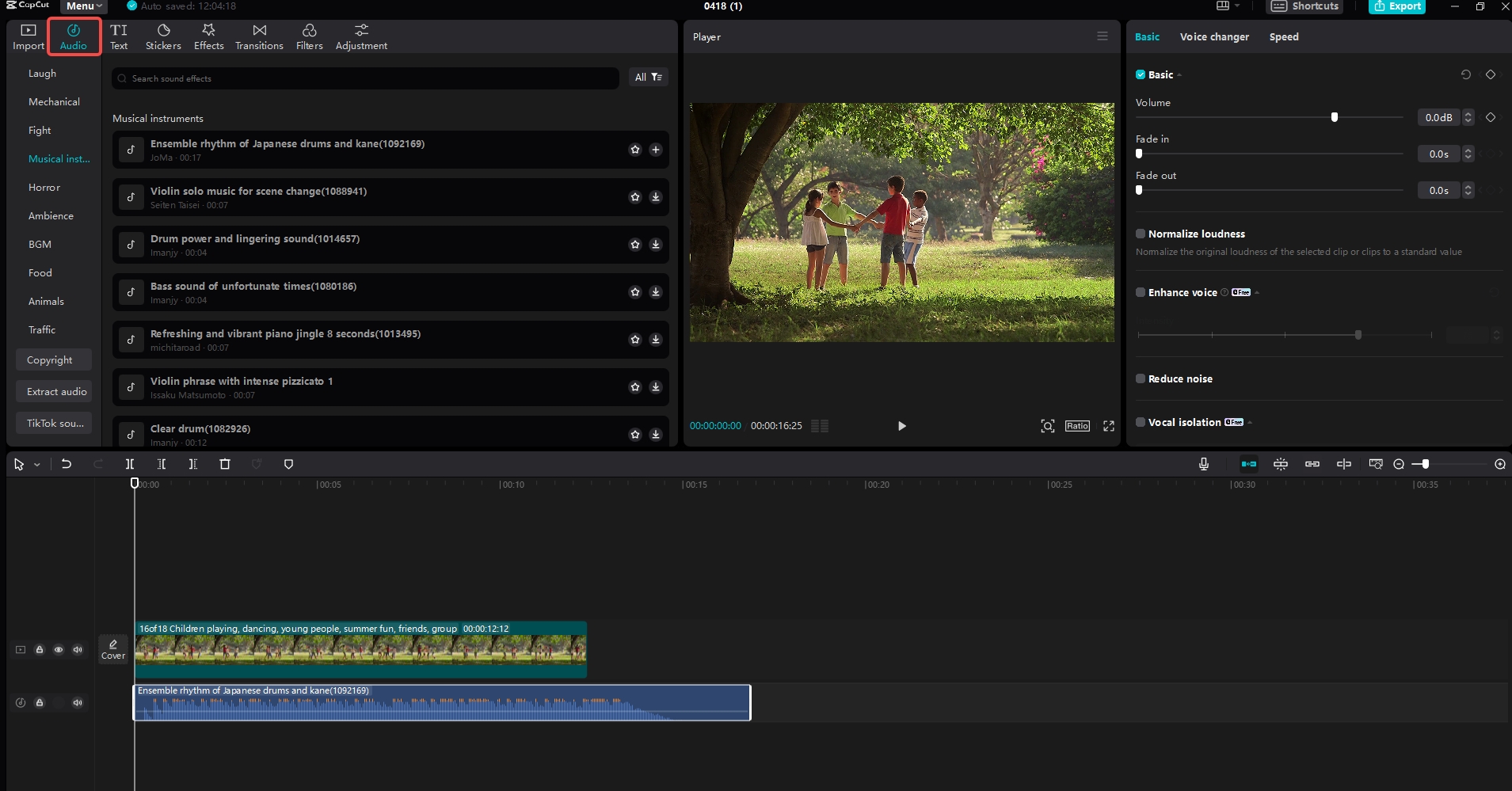Open the Speed tab
Viewport: 1512px width, 791px height.
point(1283,36)
